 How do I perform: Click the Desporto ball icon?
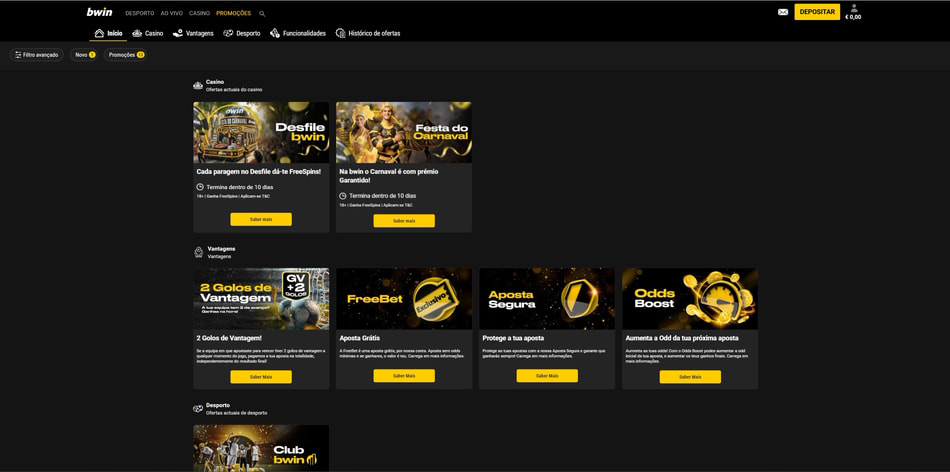click(228, 33)
